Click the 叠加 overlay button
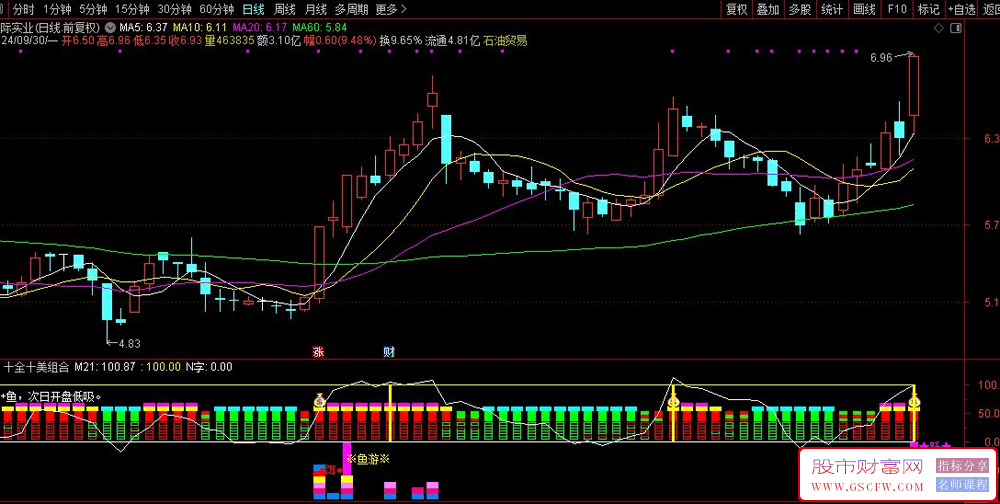The image size is (1000, 504). (768, 9)
